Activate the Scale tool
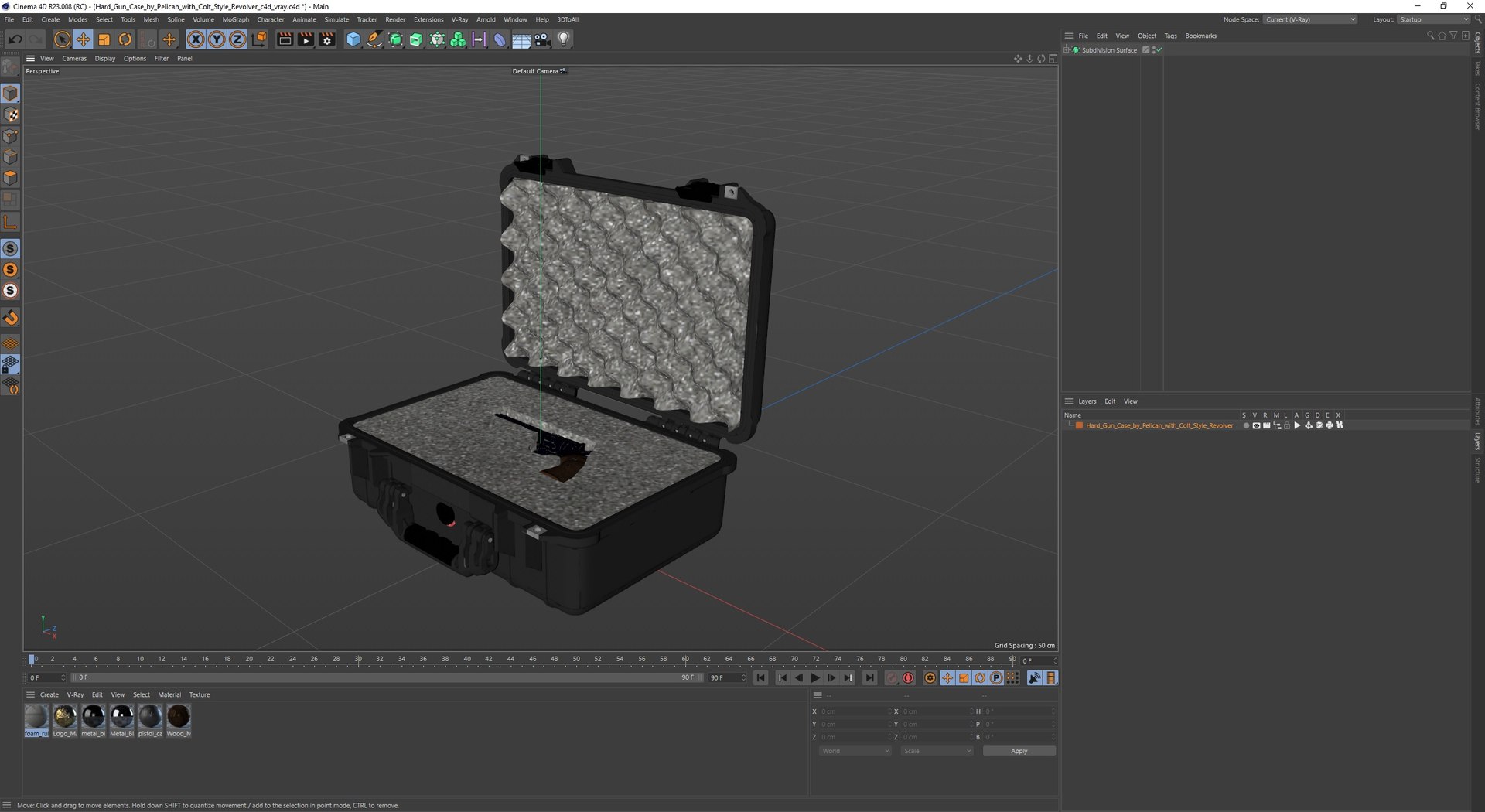The image size is (1485, 812). point(104,39)
